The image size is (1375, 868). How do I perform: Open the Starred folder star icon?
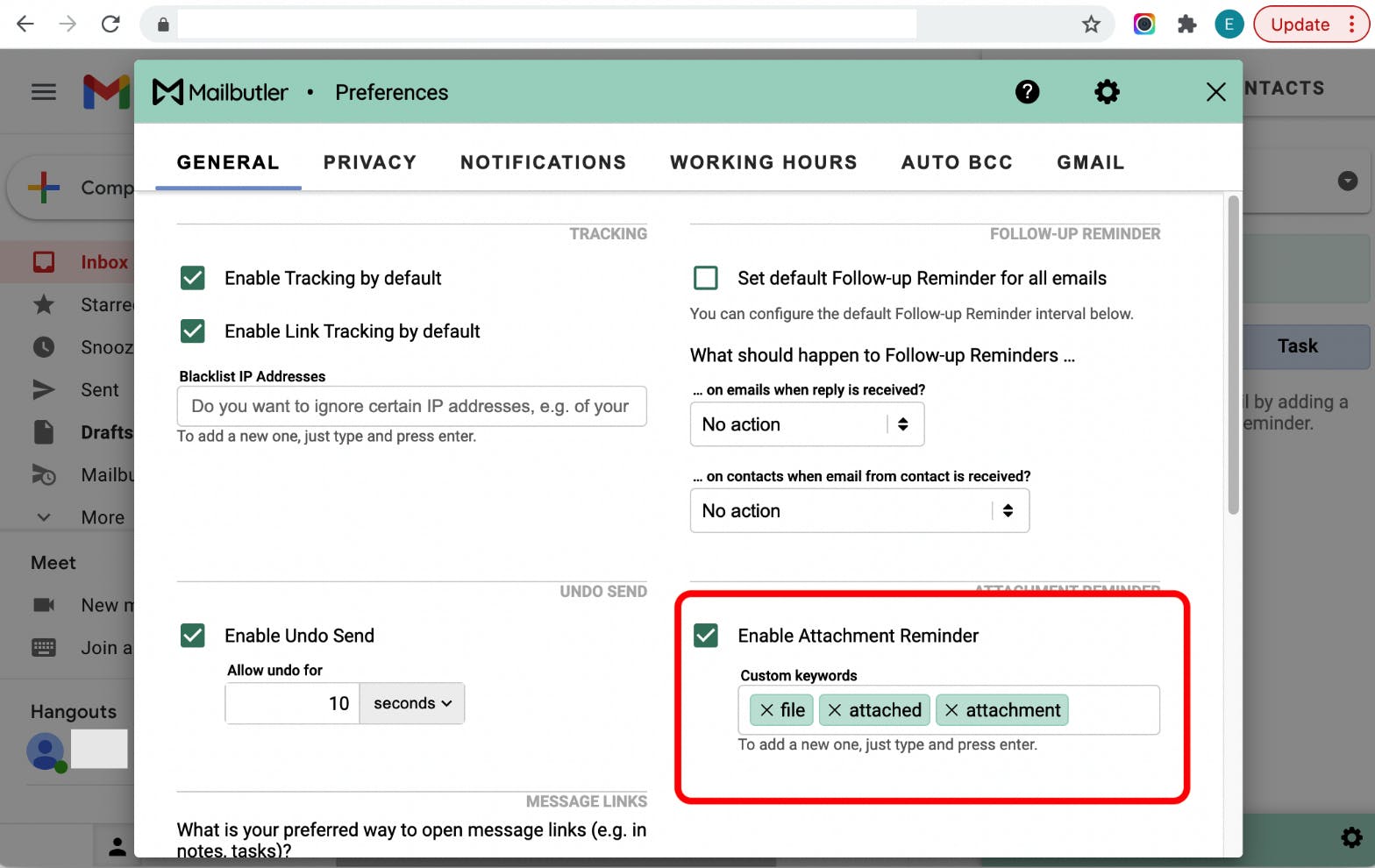[44, 305]
